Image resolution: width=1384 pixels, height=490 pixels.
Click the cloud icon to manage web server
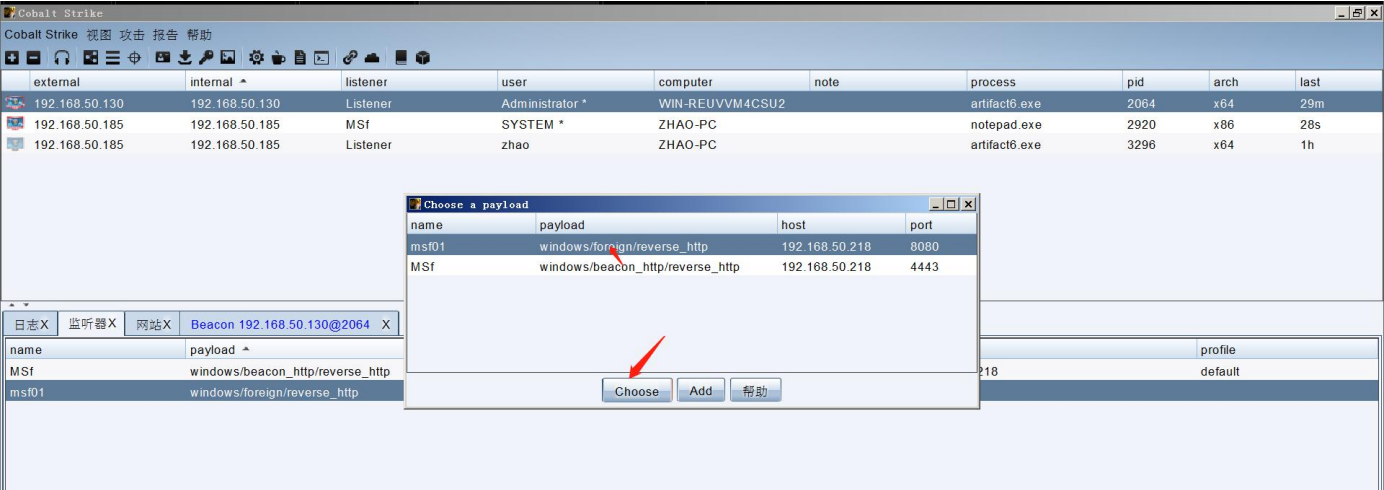click(x=372, y=58)
